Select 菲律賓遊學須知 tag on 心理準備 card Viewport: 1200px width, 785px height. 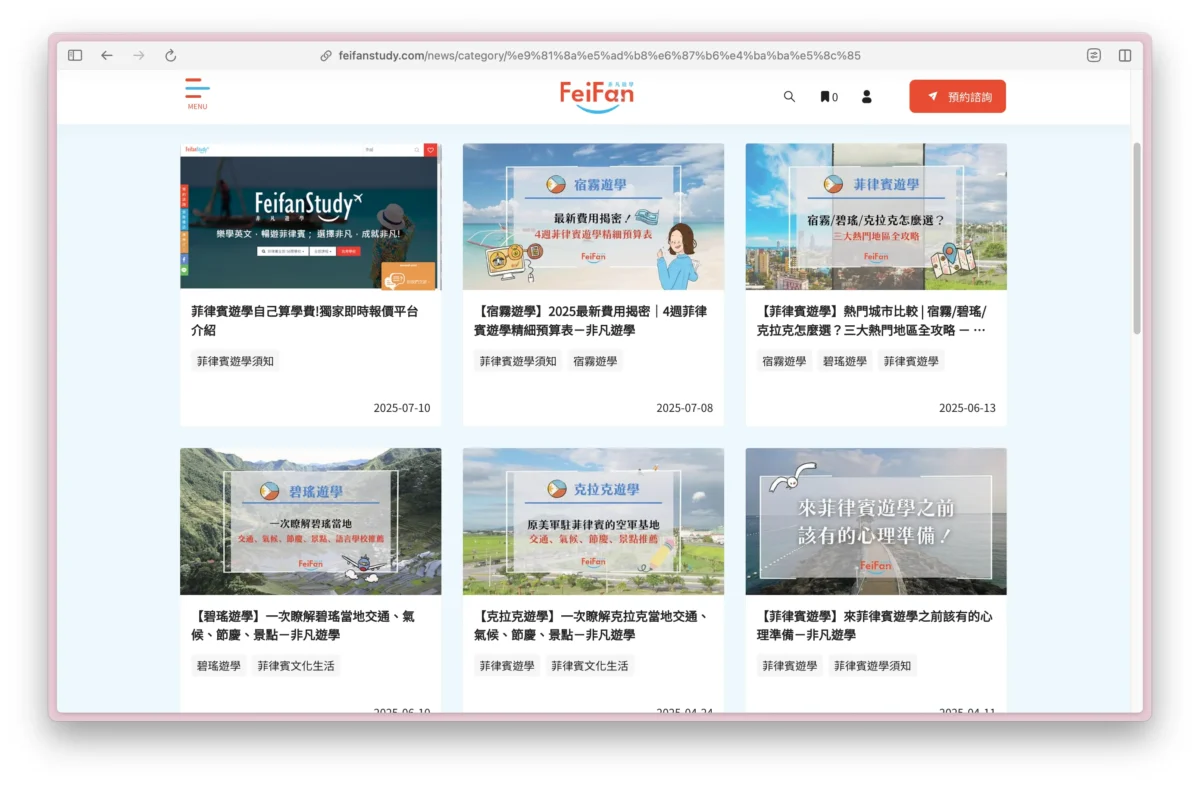[873, 666]
